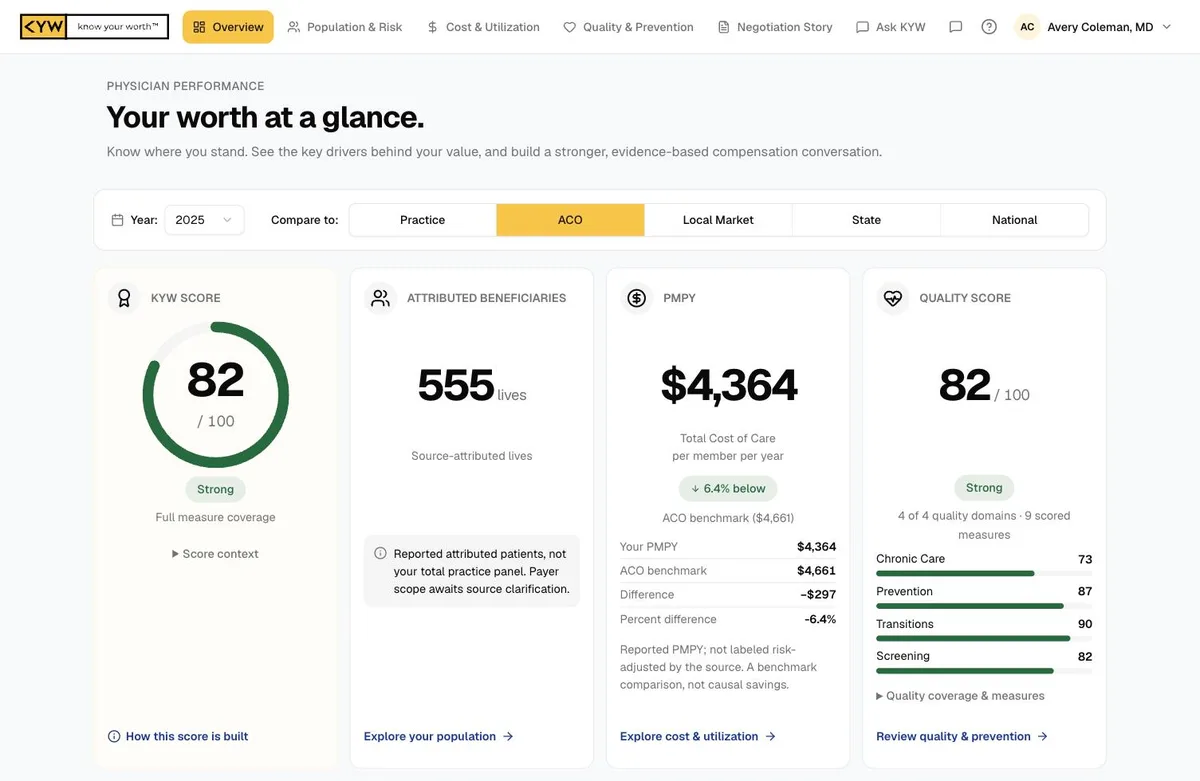This screenshot has width=1200, height=781.
Task: Click the Full measure coverage text
Action: 215,518
